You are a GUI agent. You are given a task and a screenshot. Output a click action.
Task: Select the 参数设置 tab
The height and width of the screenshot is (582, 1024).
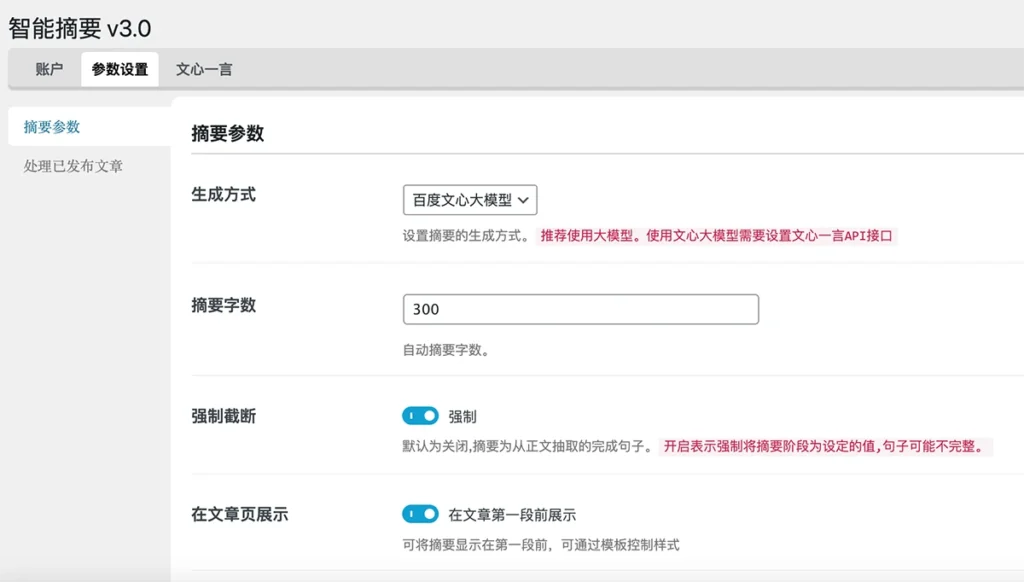click(x=119, y=69)
